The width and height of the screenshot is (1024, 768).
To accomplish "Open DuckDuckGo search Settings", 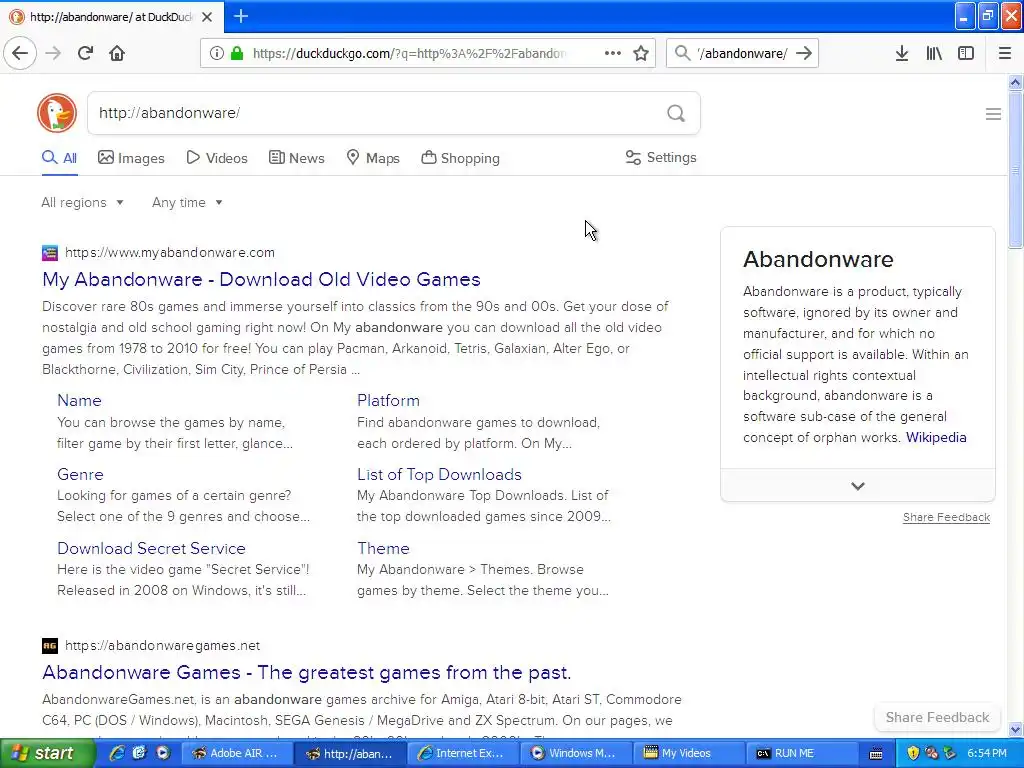I will pos(661,157).
